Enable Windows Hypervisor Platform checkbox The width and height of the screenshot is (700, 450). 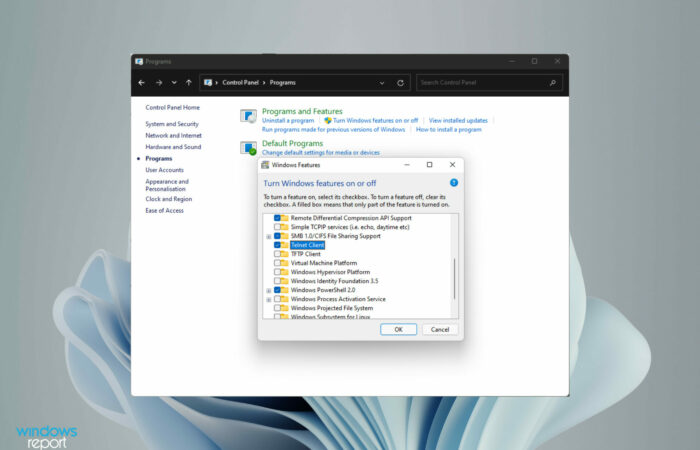(277, 272)
